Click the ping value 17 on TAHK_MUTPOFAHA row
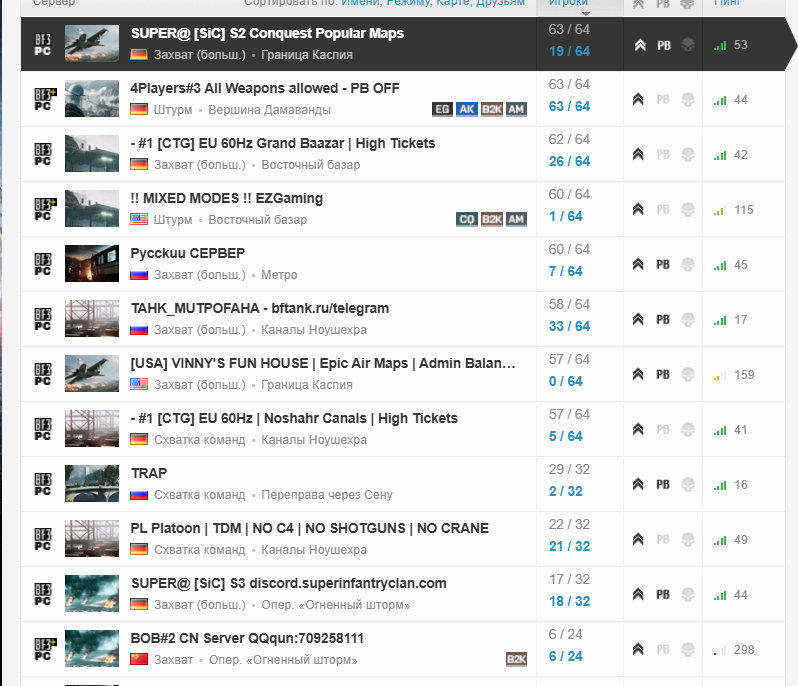The width and height of the screenshot is (798, 686). 740,320
